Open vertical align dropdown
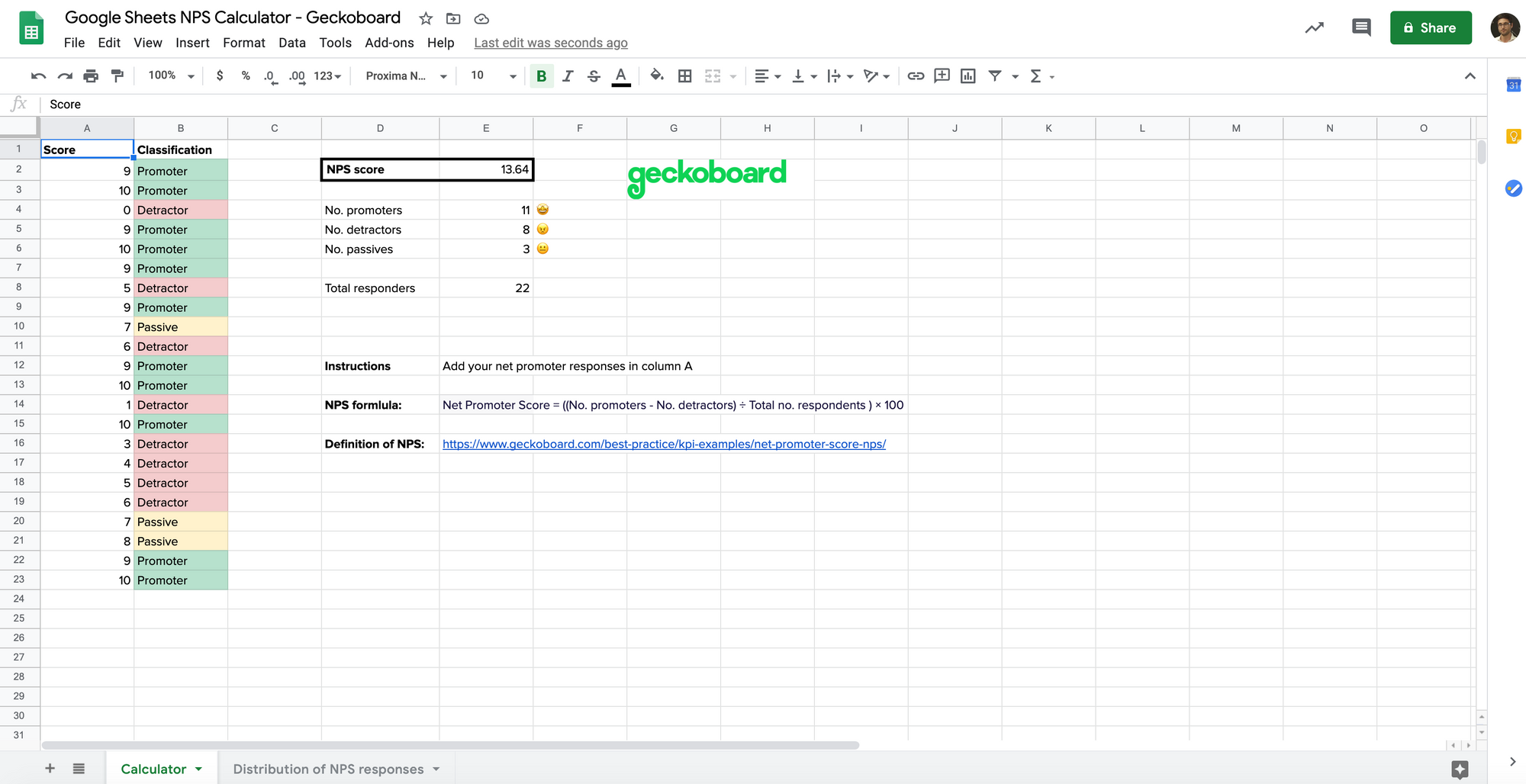The width and height of the screenshot is (1526, 784). (x=804, y=76)
